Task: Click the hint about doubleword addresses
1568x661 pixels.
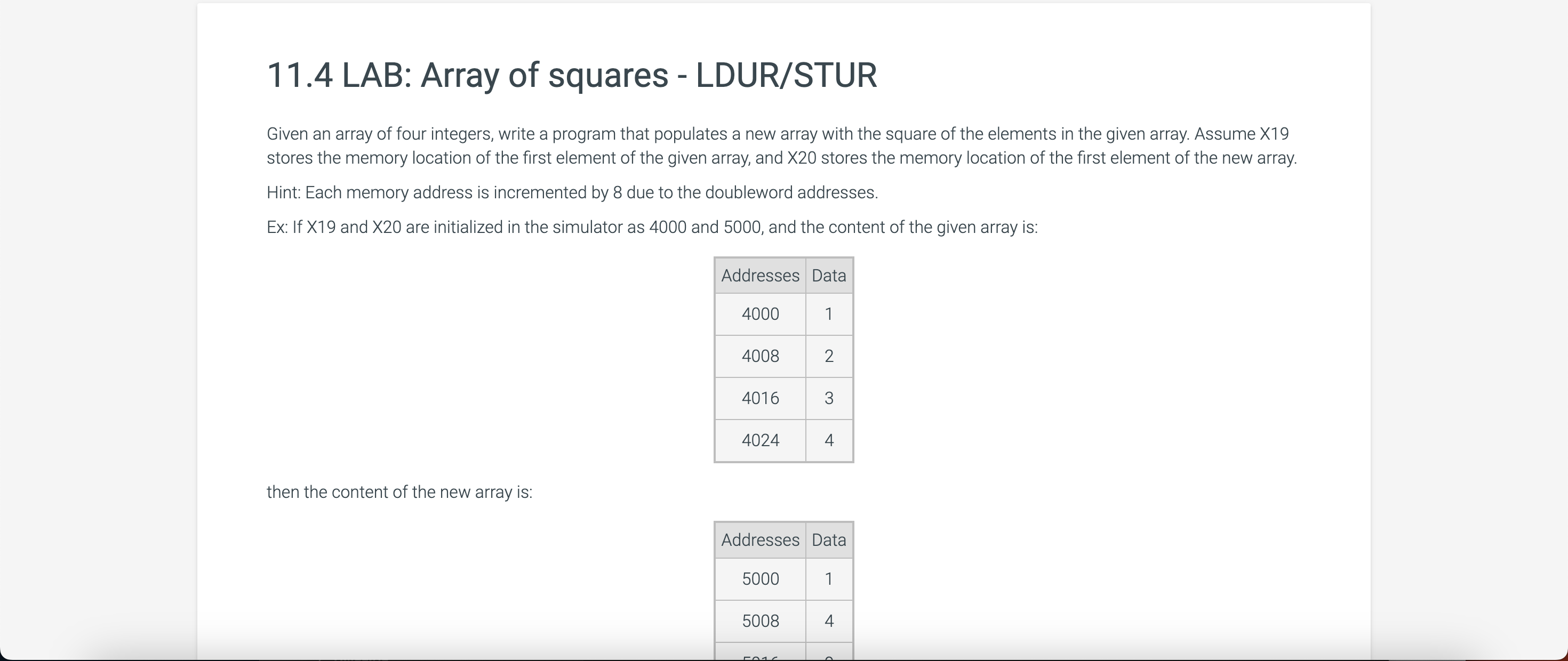Action: 572,192
